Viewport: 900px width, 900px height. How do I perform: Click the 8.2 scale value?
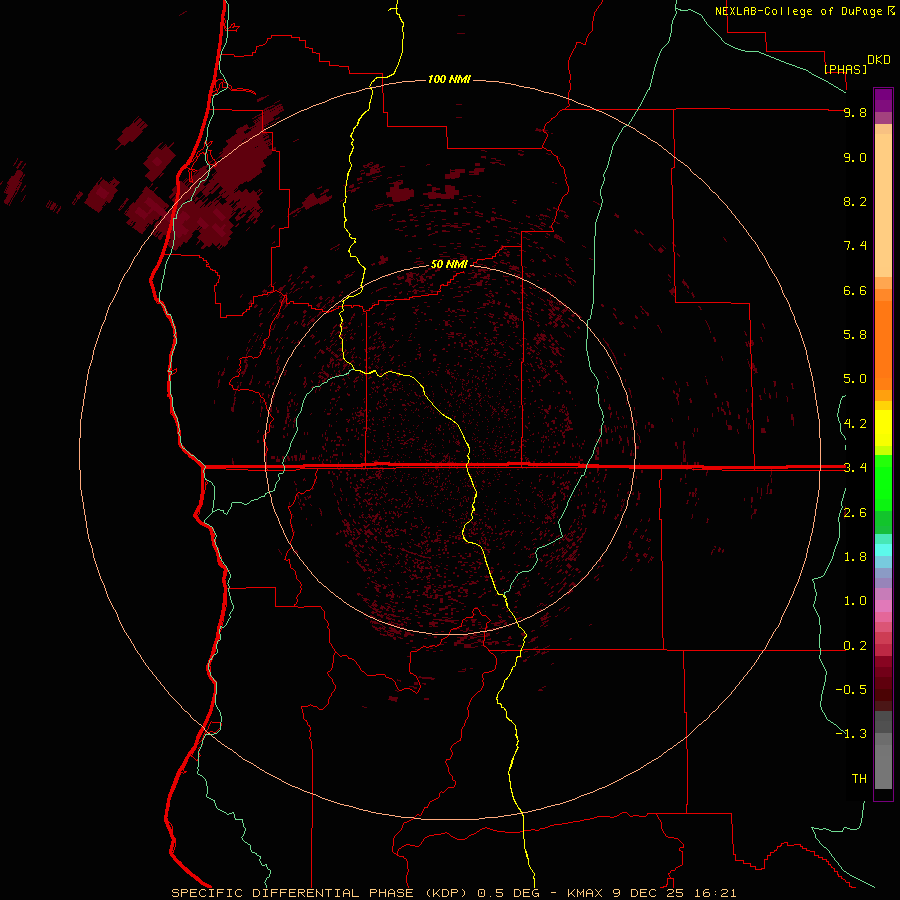(x=855, y=201)
